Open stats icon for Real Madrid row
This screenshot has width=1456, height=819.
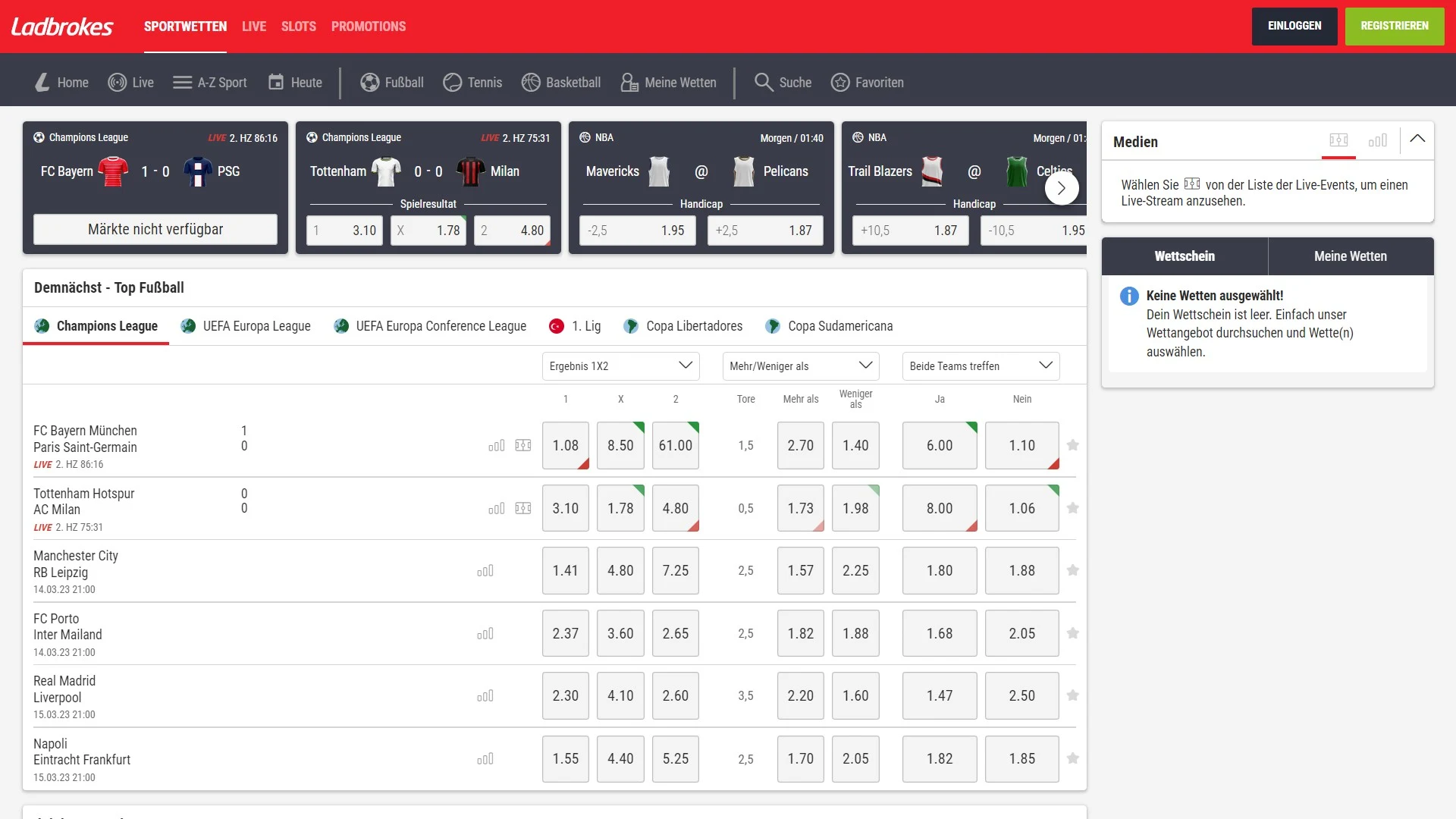(x=485, y=696)
